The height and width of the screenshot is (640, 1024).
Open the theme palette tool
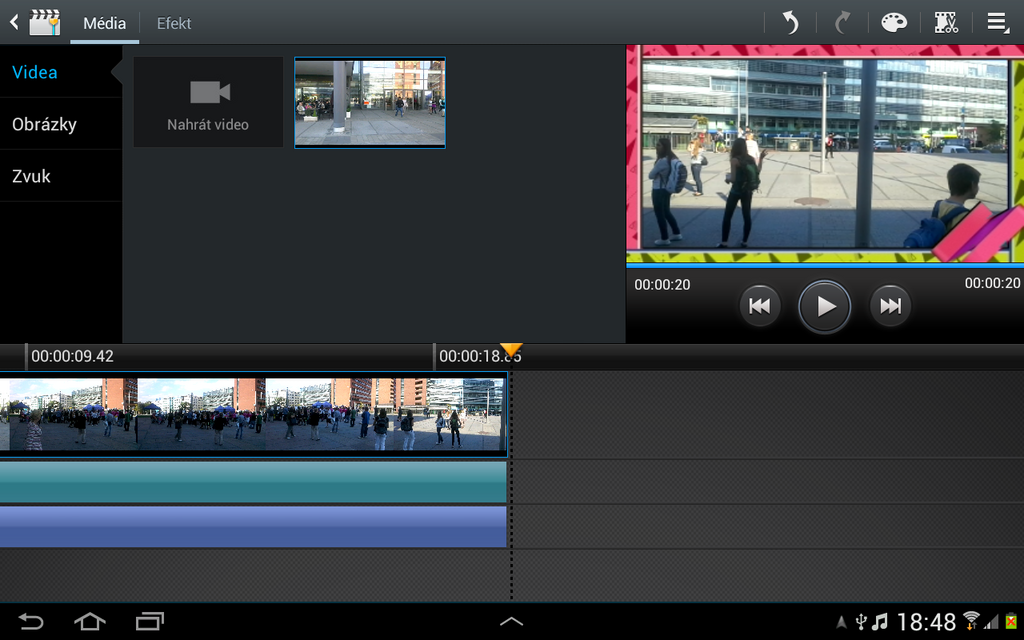pyautogui.click(x=893, y=21)
